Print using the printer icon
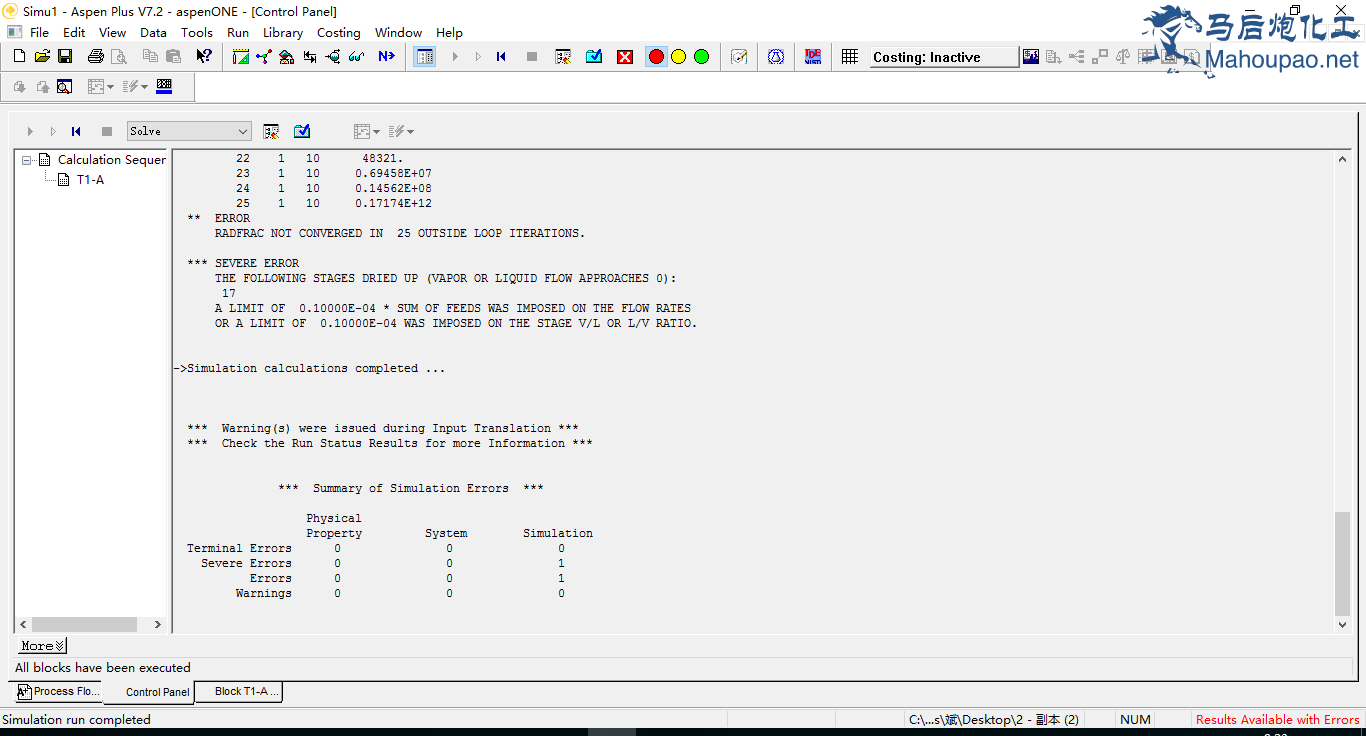The image size is (1366, 736). click(96, 57)
